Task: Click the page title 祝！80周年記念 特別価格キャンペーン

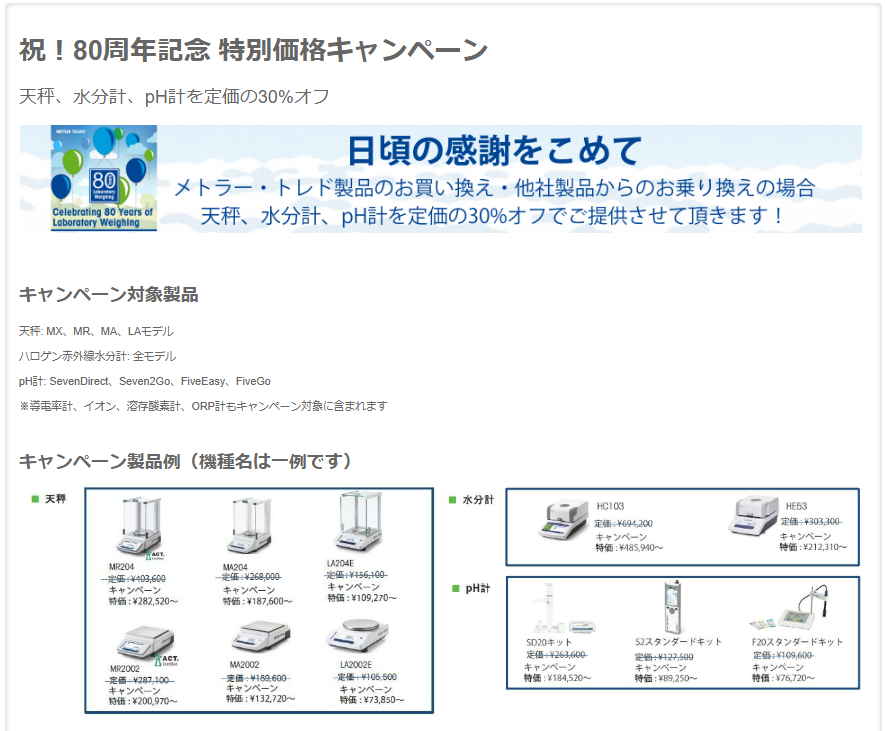Action: pyautogui.click(x=253, y=50)
